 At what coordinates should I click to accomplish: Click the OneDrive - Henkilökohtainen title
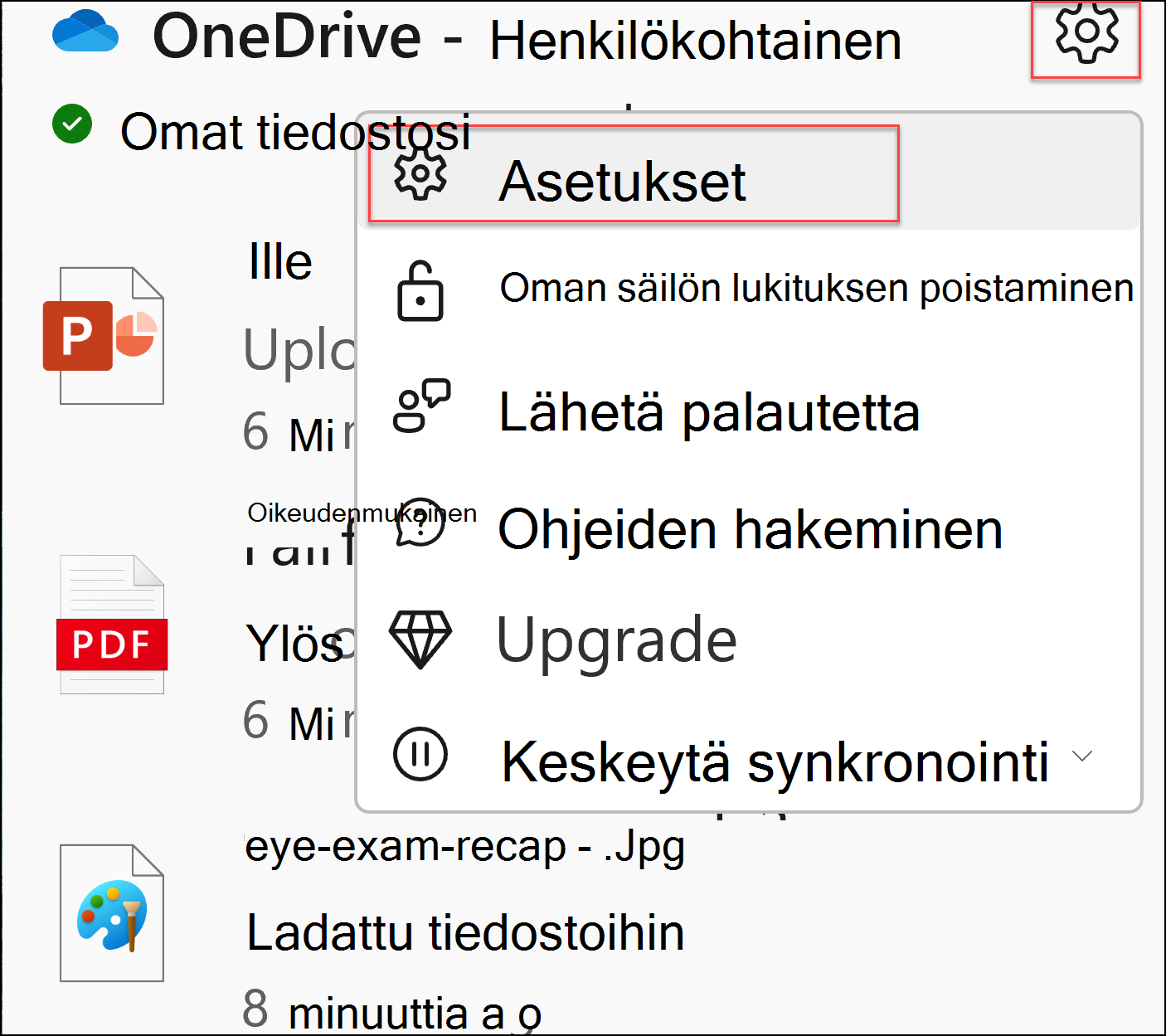coord(527,38)
